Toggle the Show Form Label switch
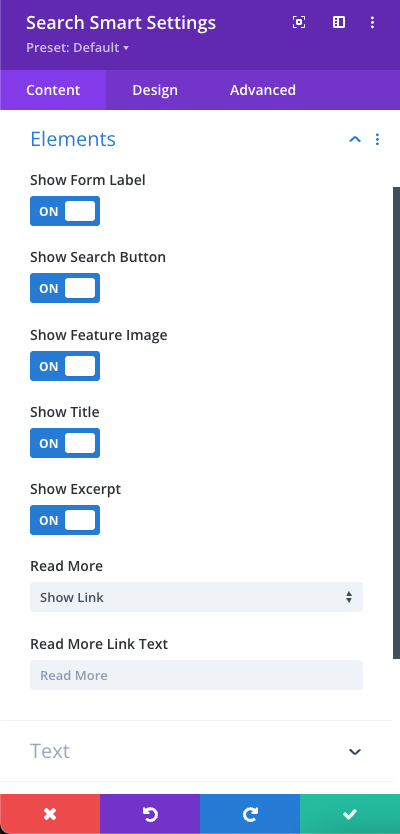This screenshot has height=834, width=400. click(65, 211)
